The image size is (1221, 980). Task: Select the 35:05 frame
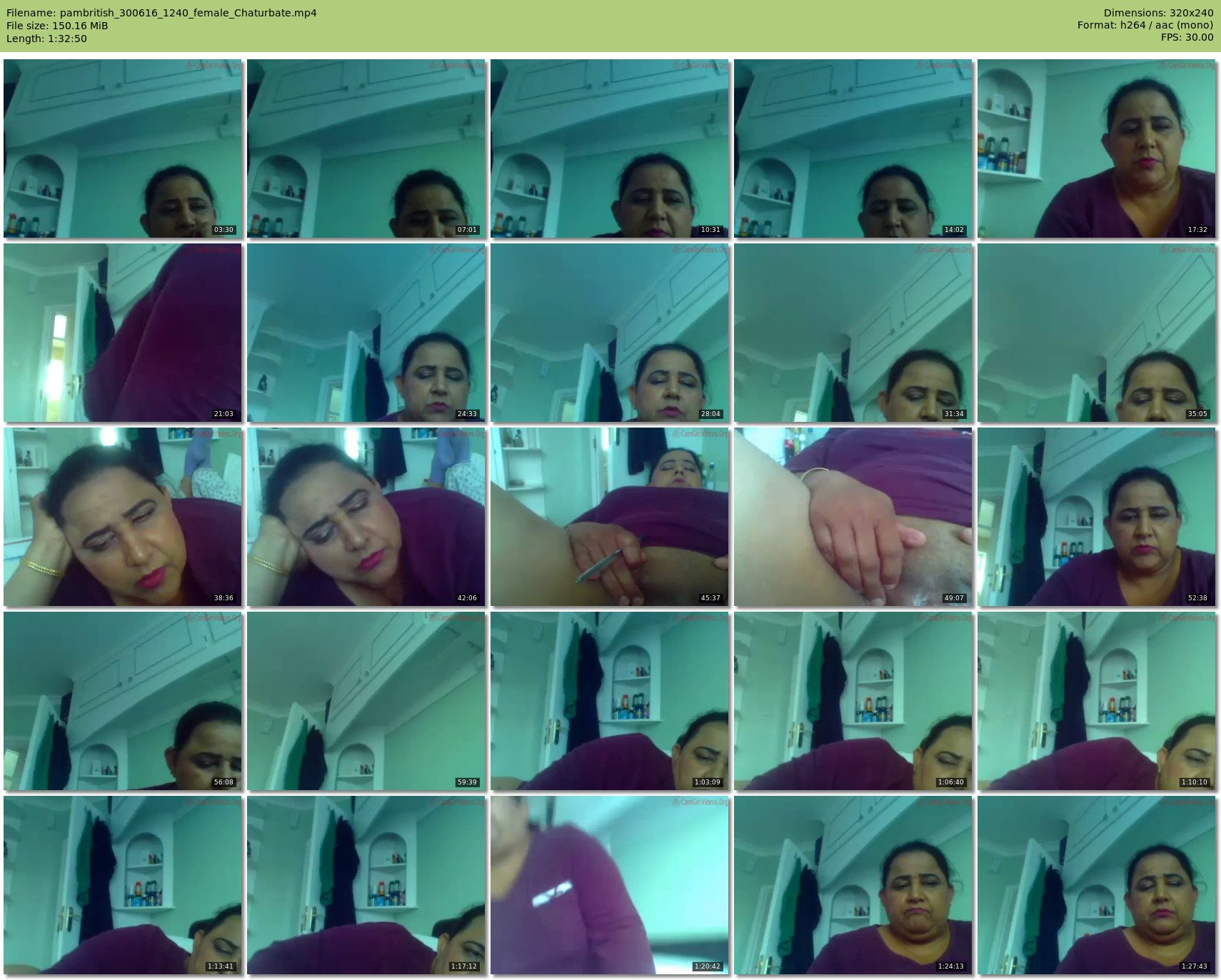(x=1097, y=333)
